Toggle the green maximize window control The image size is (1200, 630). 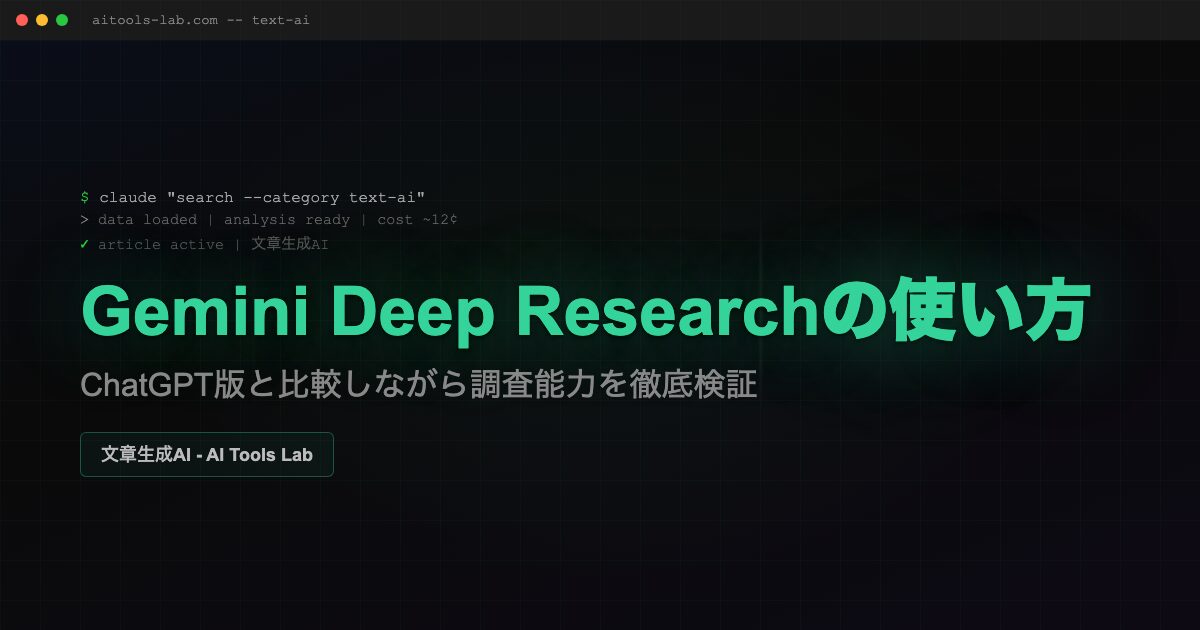pyautogui.click(x=62, y=18)
